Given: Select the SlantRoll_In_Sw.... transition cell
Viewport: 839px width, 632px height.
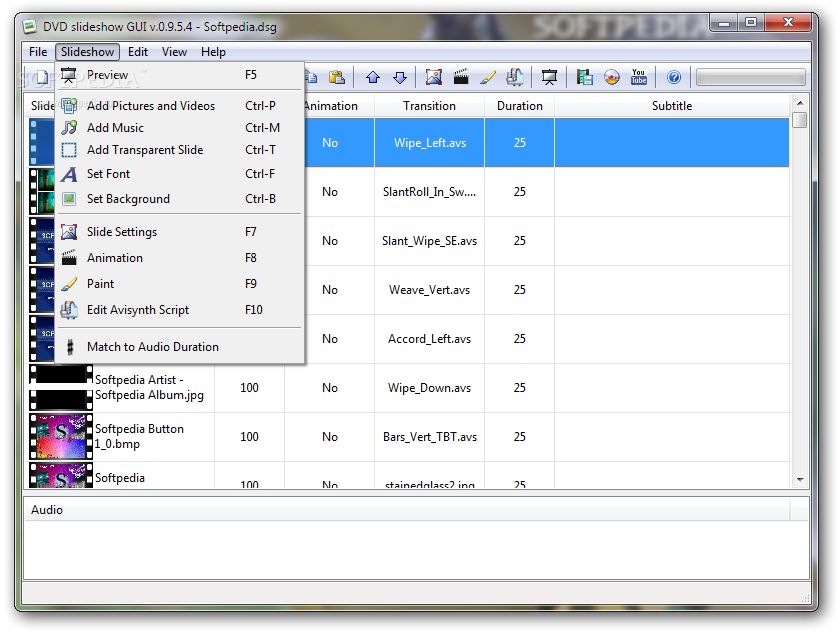Looking at the screenshot, I should coord(430,192).
